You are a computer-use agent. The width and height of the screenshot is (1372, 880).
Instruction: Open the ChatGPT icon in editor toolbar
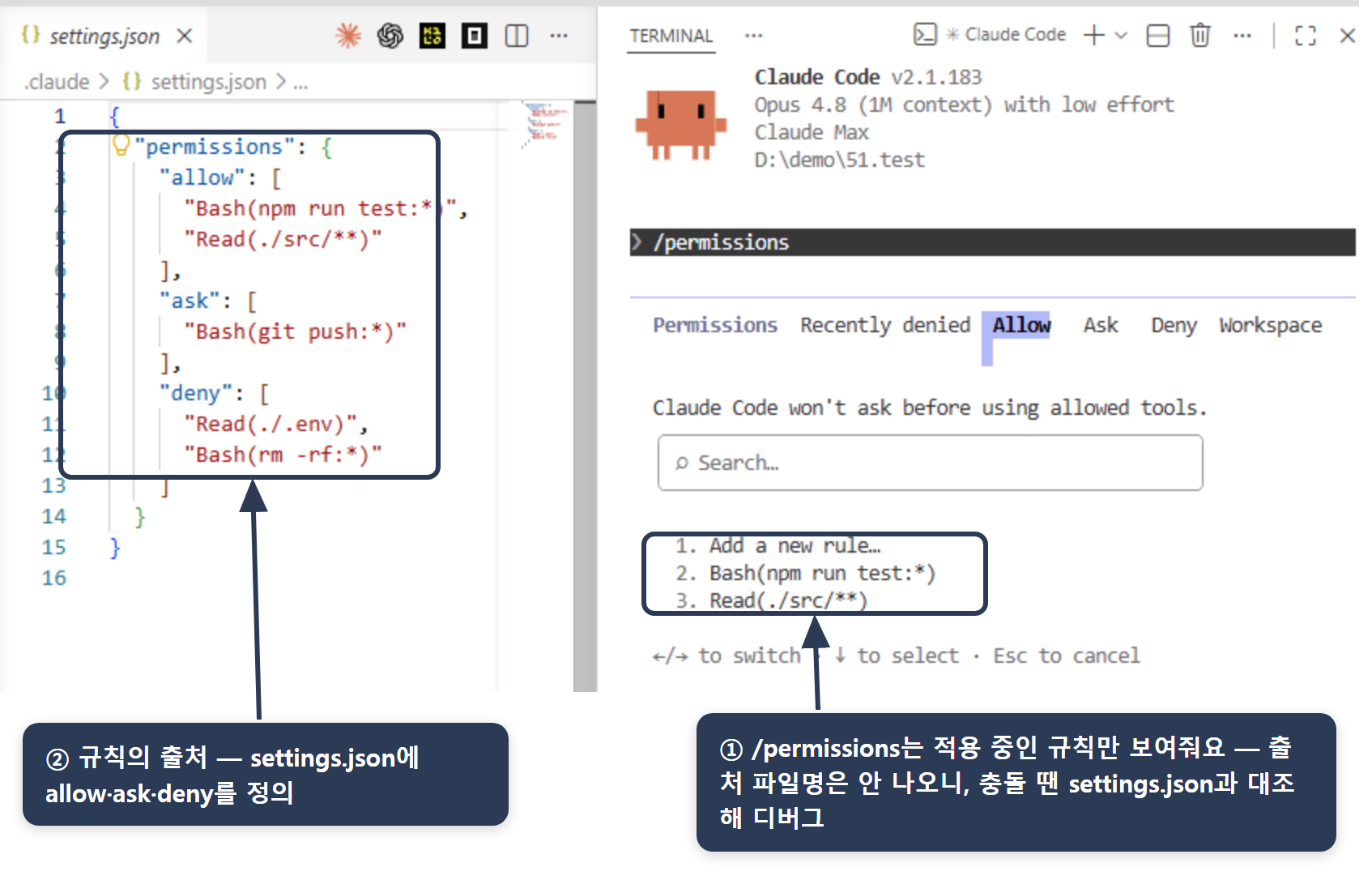(390, 36)
